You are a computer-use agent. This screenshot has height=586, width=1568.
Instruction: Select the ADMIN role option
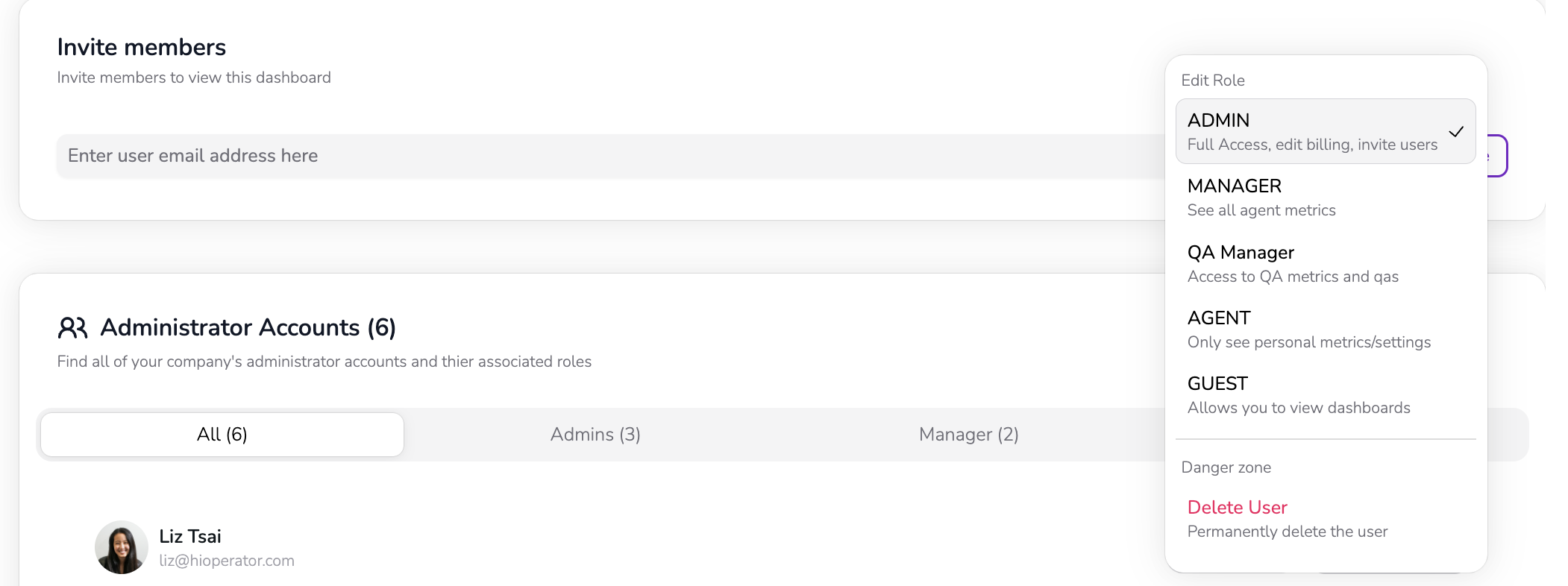click(1312, 131)
